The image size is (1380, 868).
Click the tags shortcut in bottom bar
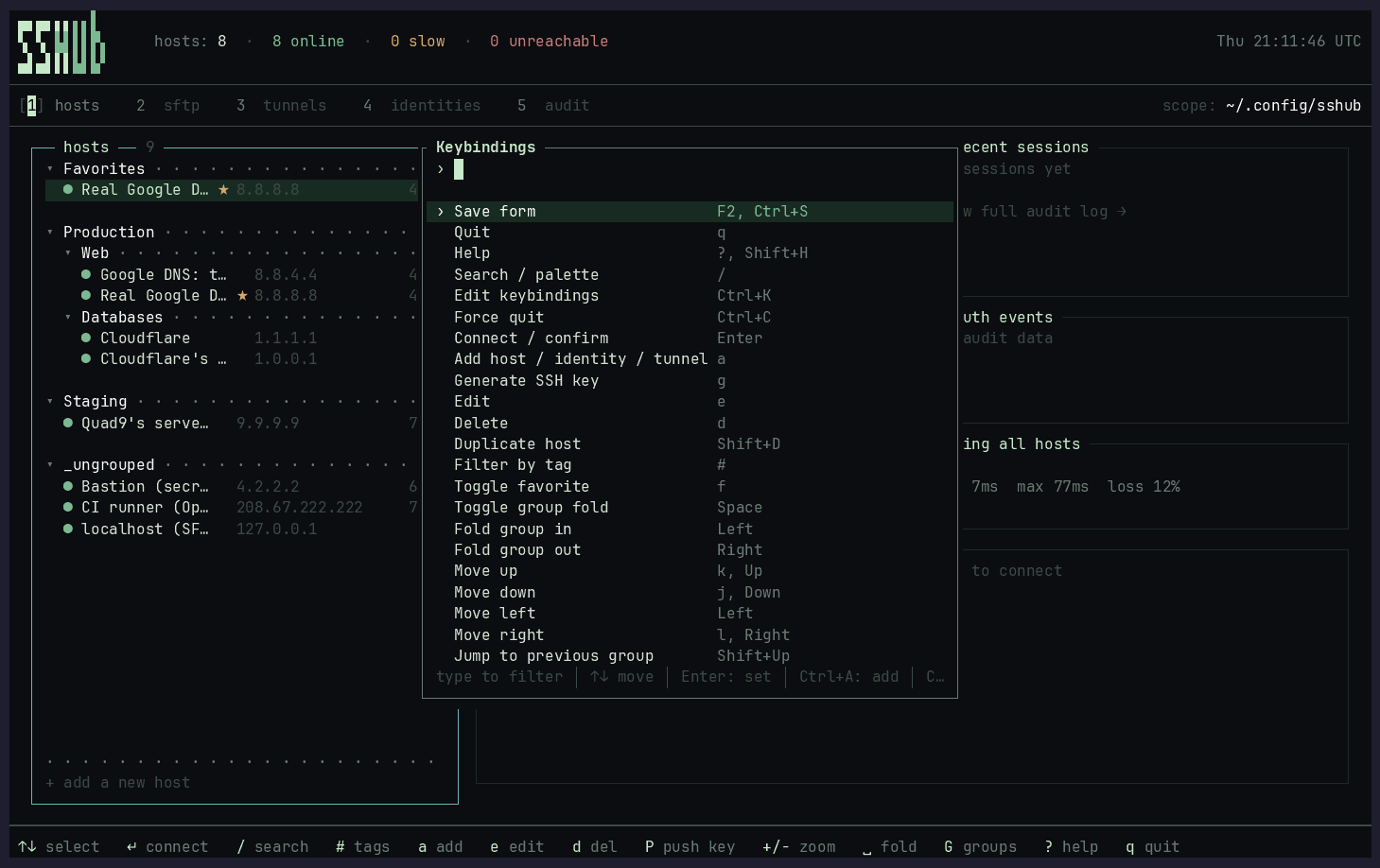363,847
